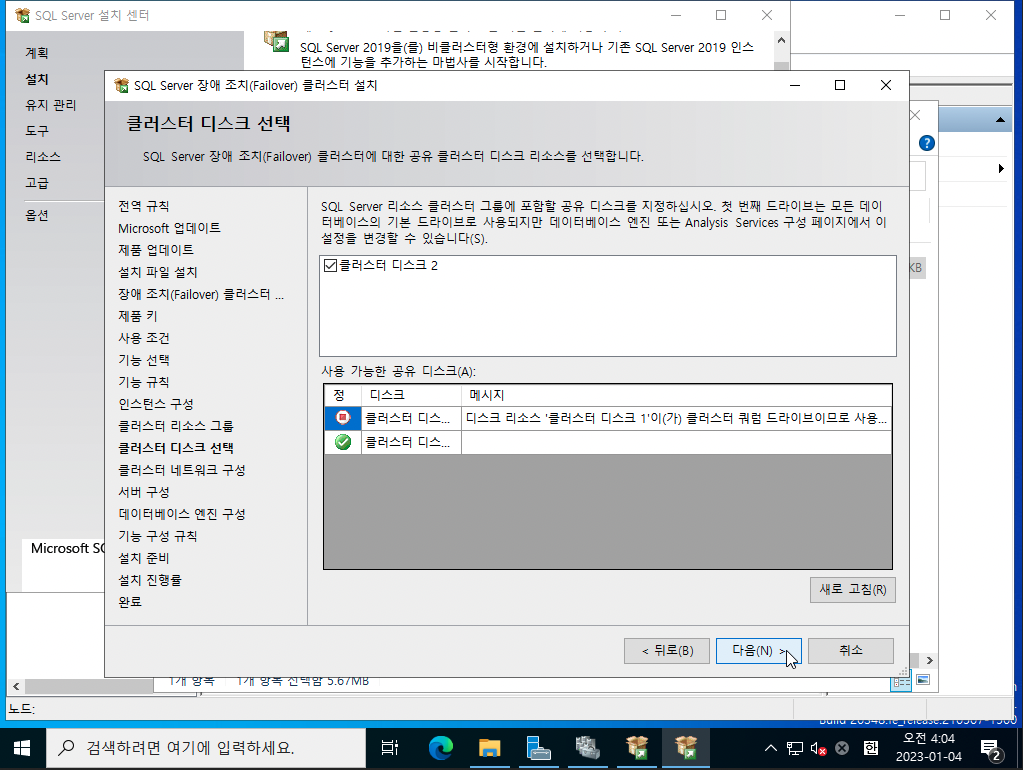Image resolution: width=1023 pixels, height=770 pixels.
Task: Switch to first SQL Server setup taskbar icon
Action: [637, 748]
